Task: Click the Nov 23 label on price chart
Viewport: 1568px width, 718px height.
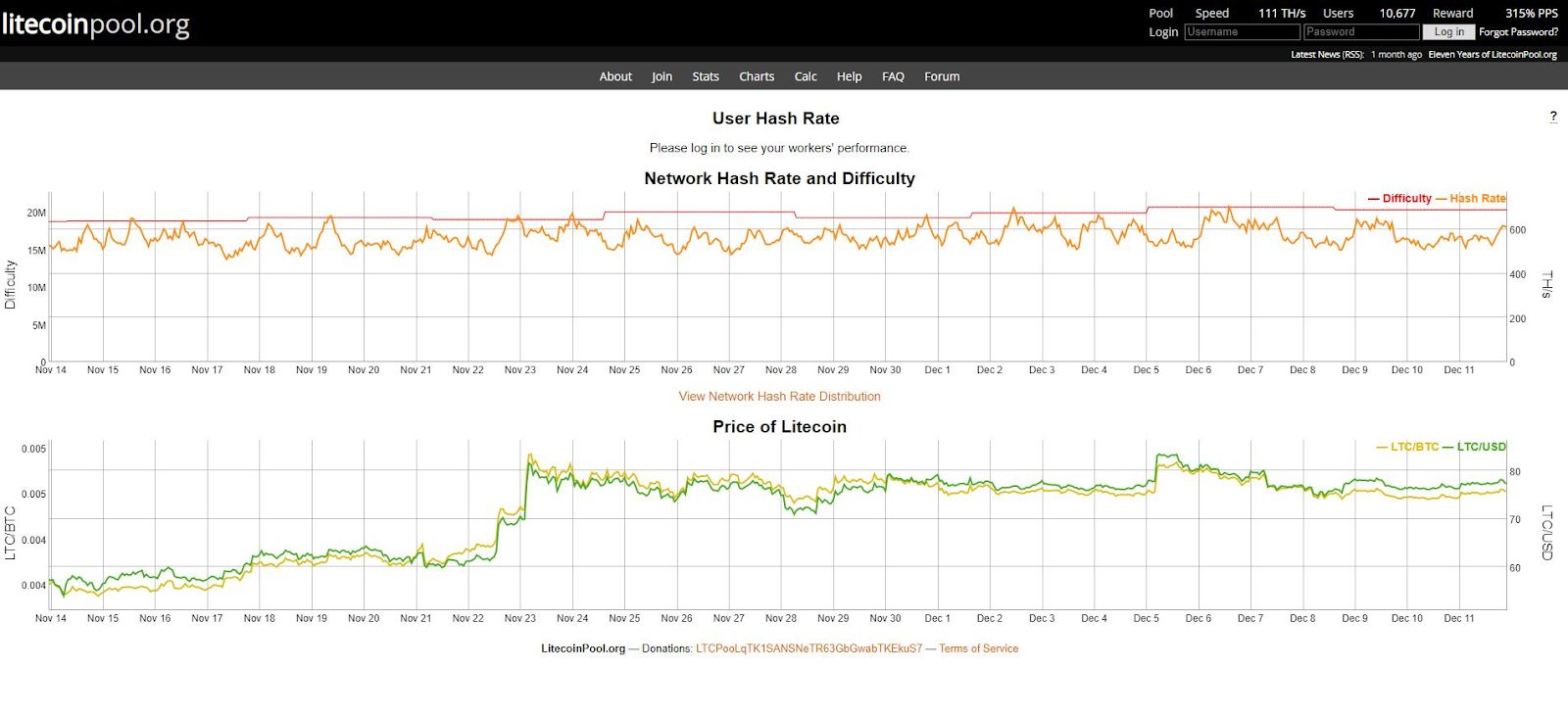Action: (520, 618)
